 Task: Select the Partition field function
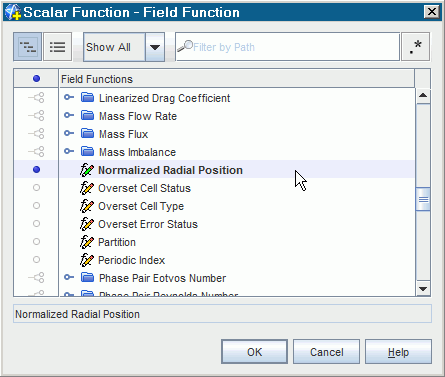pyautogui.click(x=117, y=242)
